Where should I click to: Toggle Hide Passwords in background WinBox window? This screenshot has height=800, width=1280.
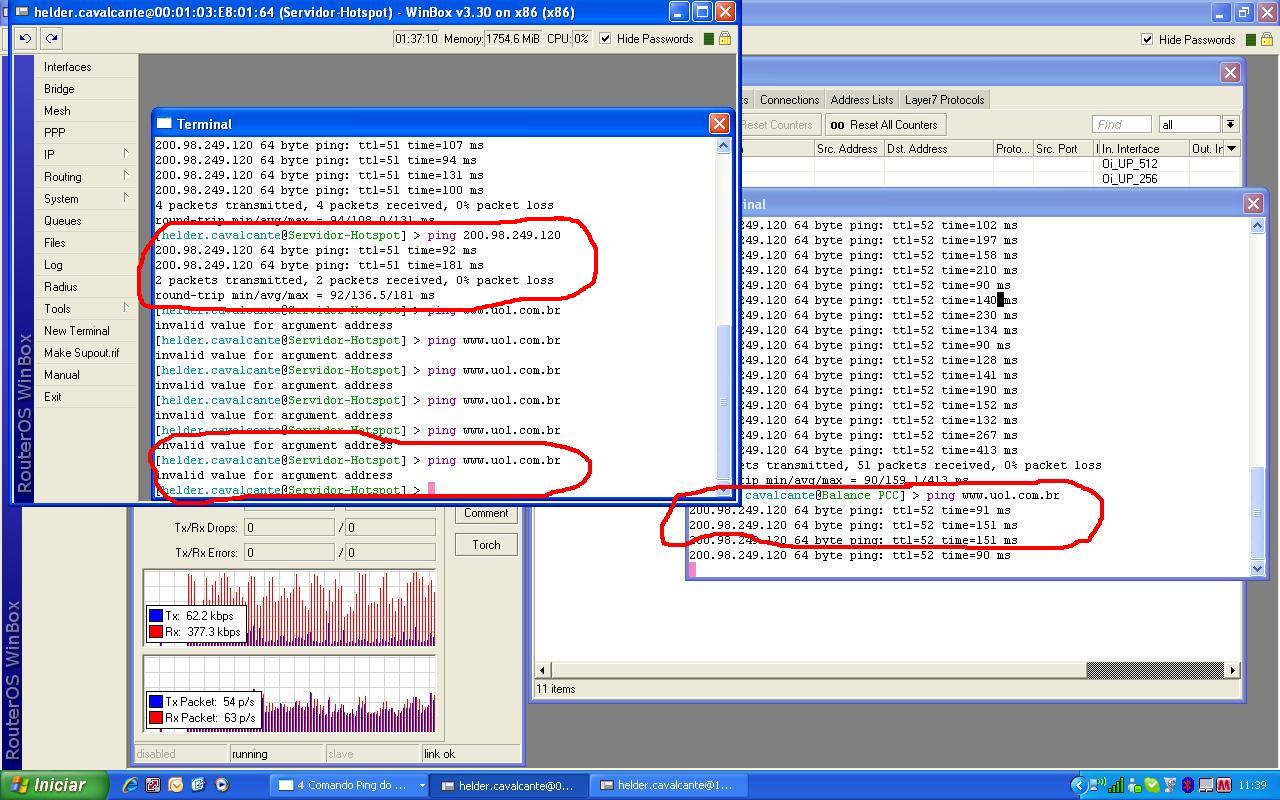[1147, 40]
